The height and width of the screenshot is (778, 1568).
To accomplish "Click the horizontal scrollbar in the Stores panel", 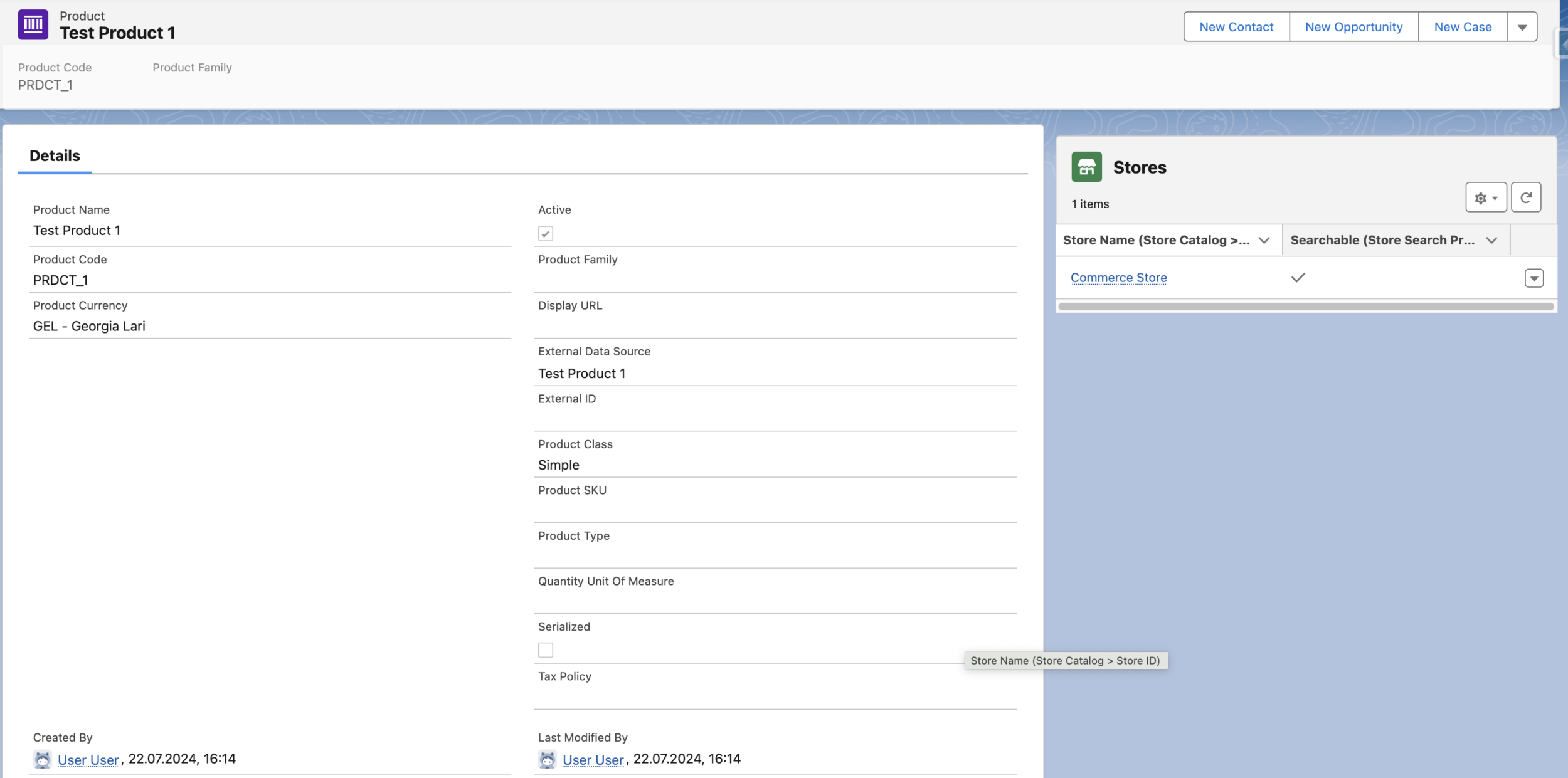I will [x=1306, y=305].
